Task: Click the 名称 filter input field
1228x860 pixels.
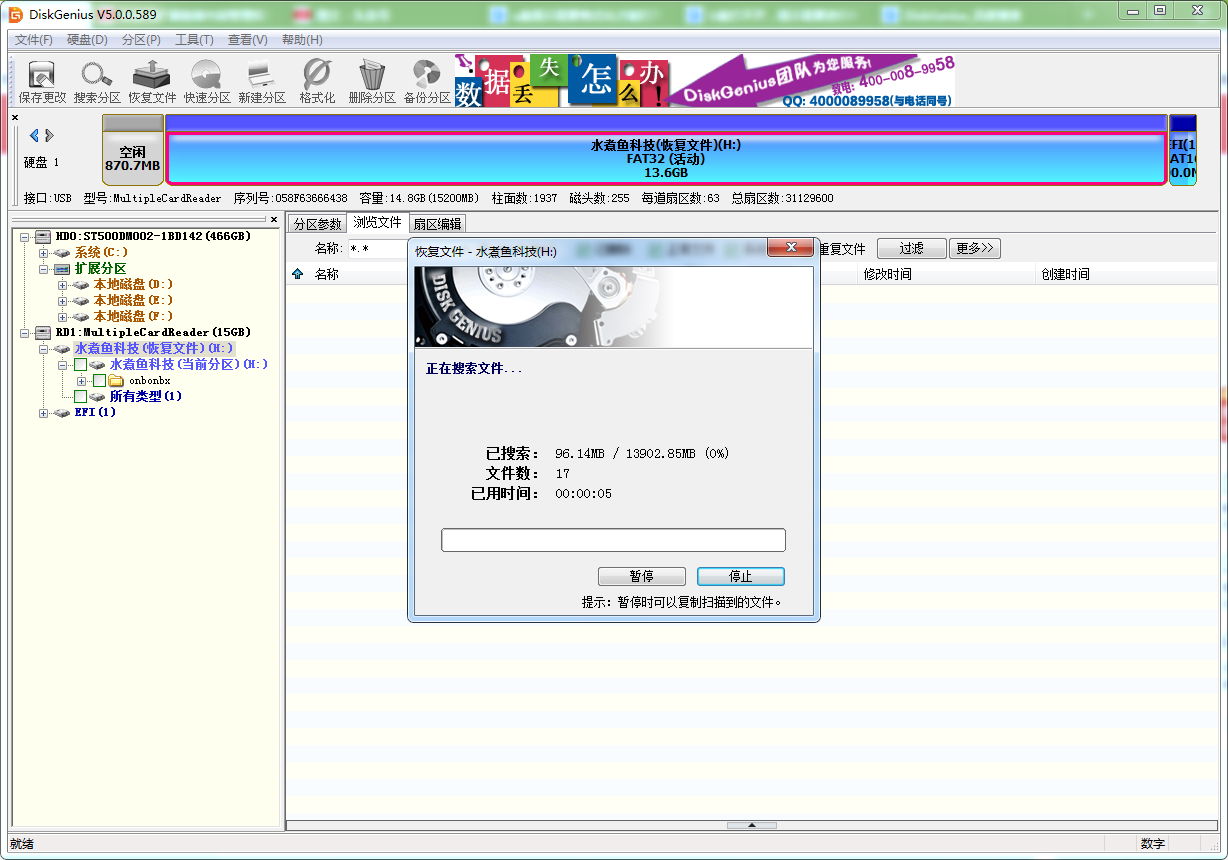Action: click(x=377, y=249)
